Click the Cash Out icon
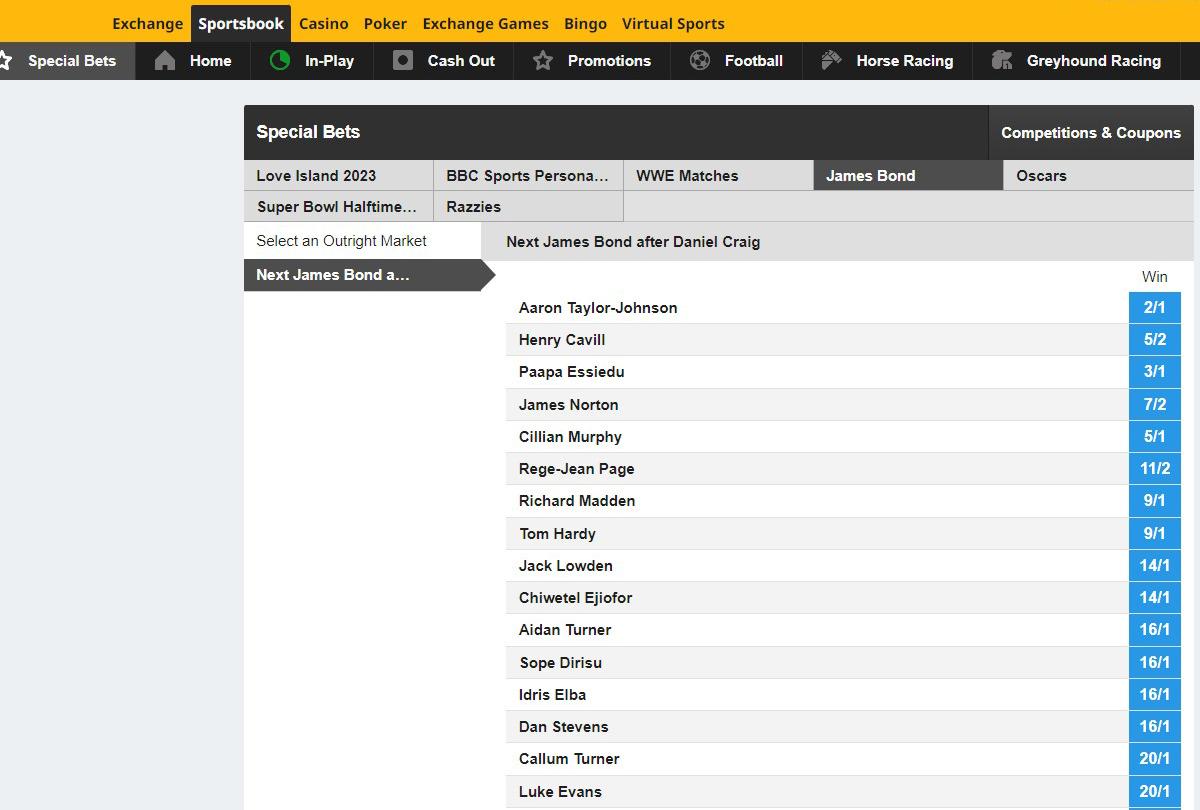 pos(403,61)
